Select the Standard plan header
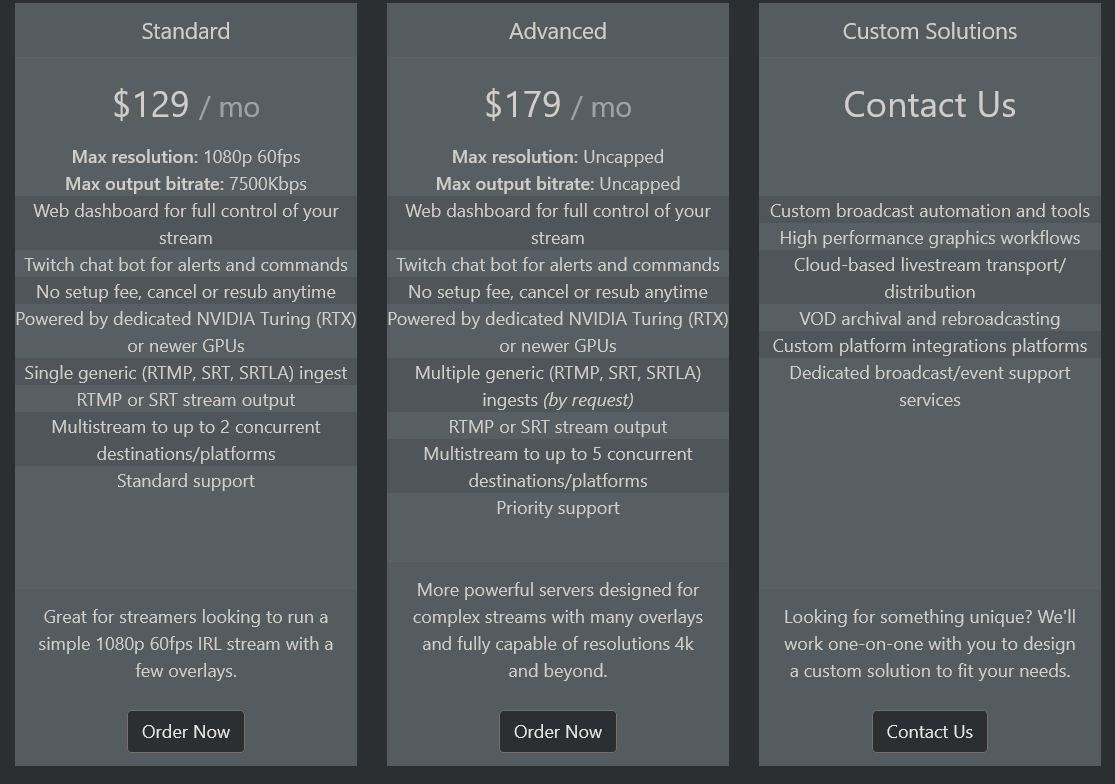This screenshot has width=1115, height=784. (x=186, y=31)
